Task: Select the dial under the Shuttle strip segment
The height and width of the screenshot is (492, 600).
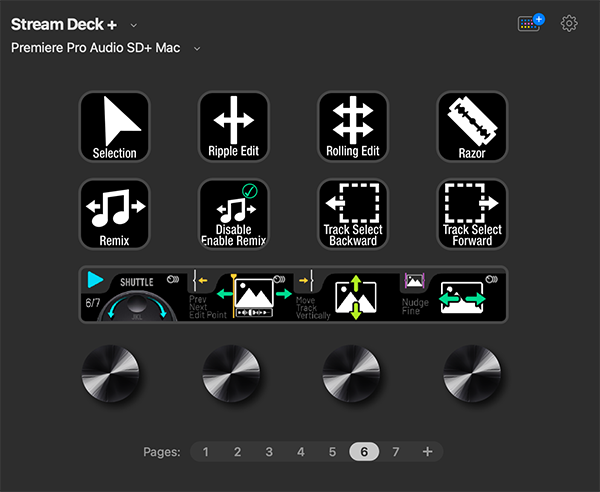Action: click(x=111, y=373)
